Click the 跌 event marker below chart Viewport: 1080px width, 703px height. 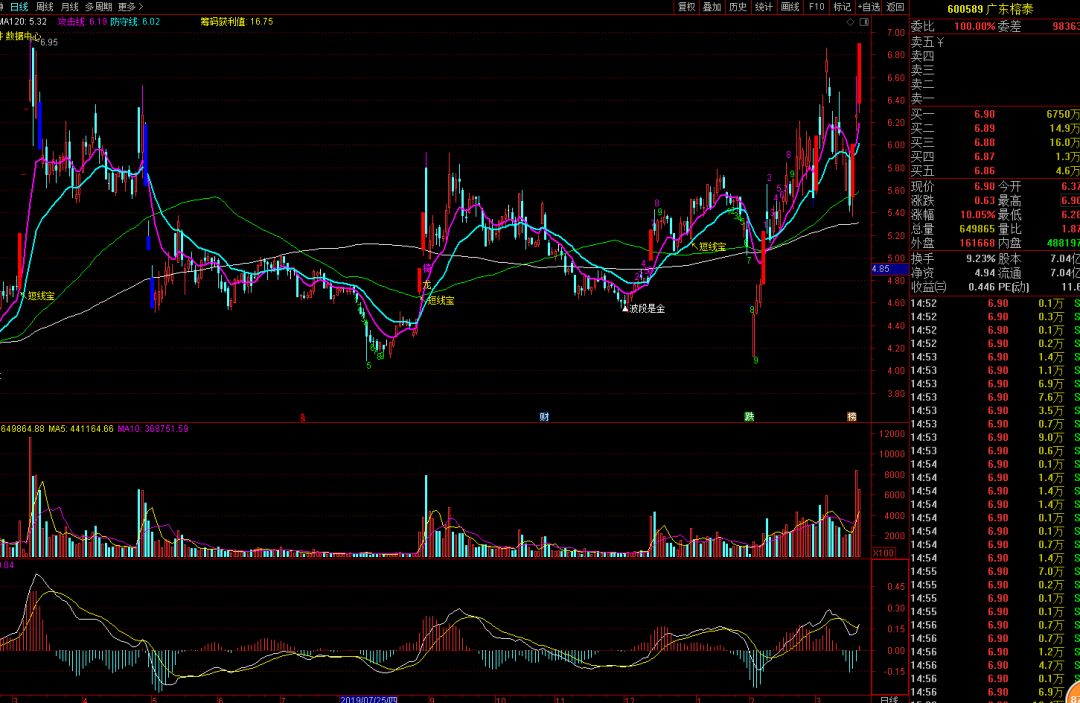[748, 415]
